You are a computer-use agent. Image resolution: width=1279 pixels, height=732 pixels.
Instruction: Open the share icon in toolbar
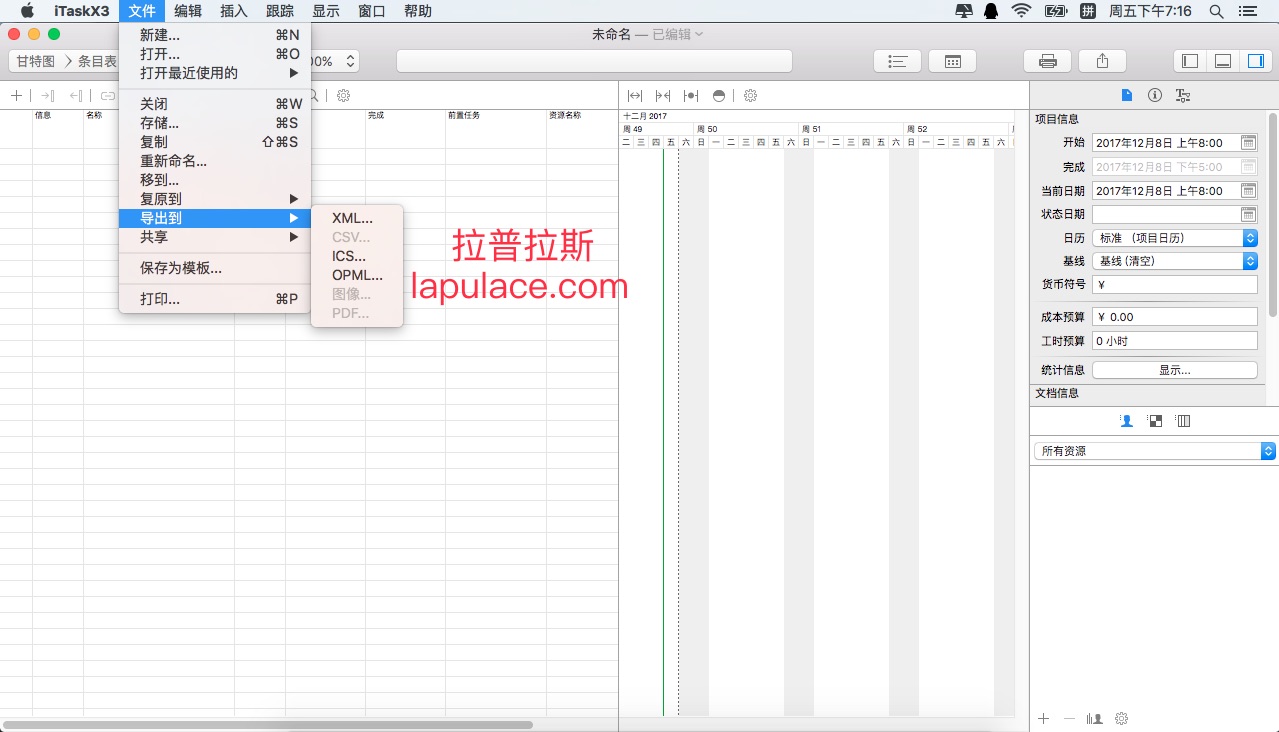(1102, 61)
